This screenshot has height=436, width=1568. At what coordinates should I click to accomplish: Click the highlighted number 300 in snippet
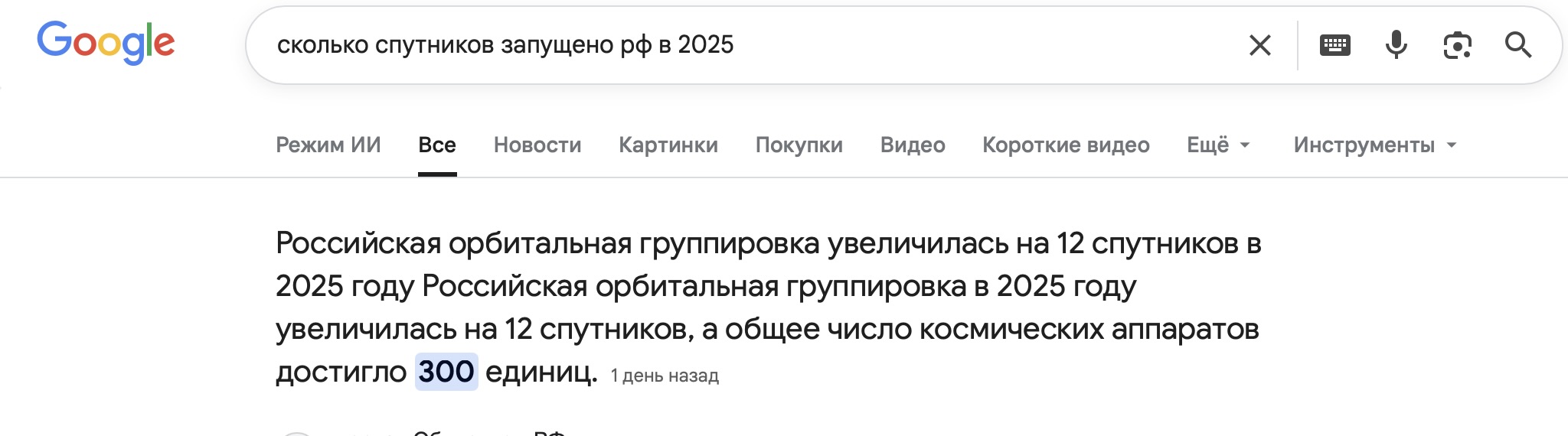tap(446, 372)
